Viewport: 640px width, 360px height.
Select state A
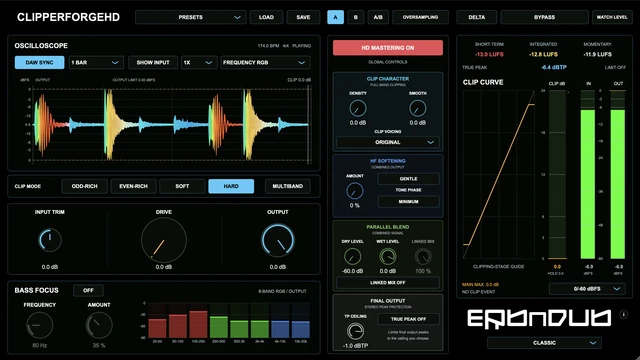coord(336,17)
